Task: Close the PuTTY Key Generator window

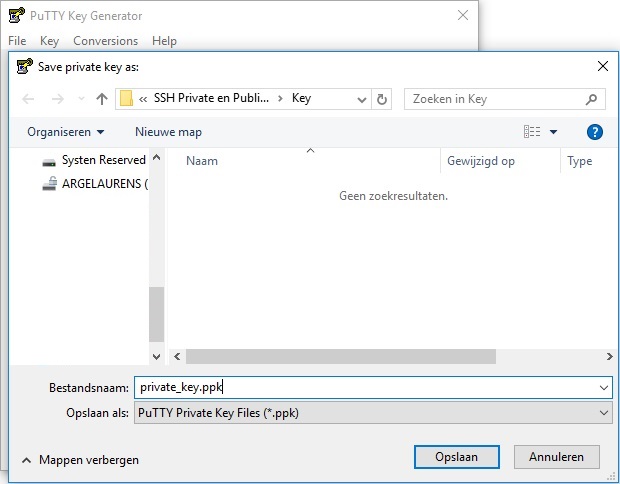Action: coord(463,15)
